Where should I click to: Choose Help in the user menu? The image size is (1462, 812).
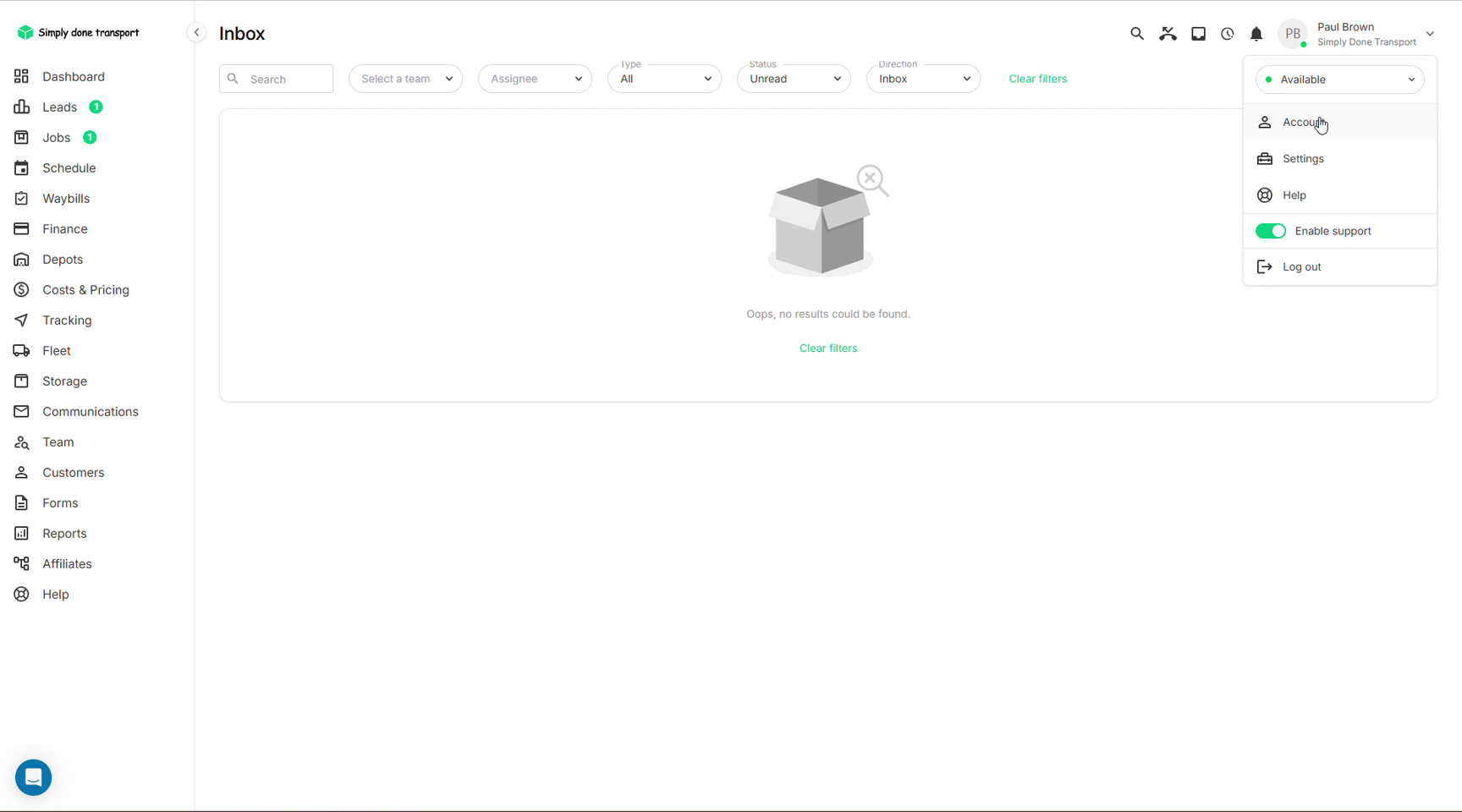tap(1339, 195)
